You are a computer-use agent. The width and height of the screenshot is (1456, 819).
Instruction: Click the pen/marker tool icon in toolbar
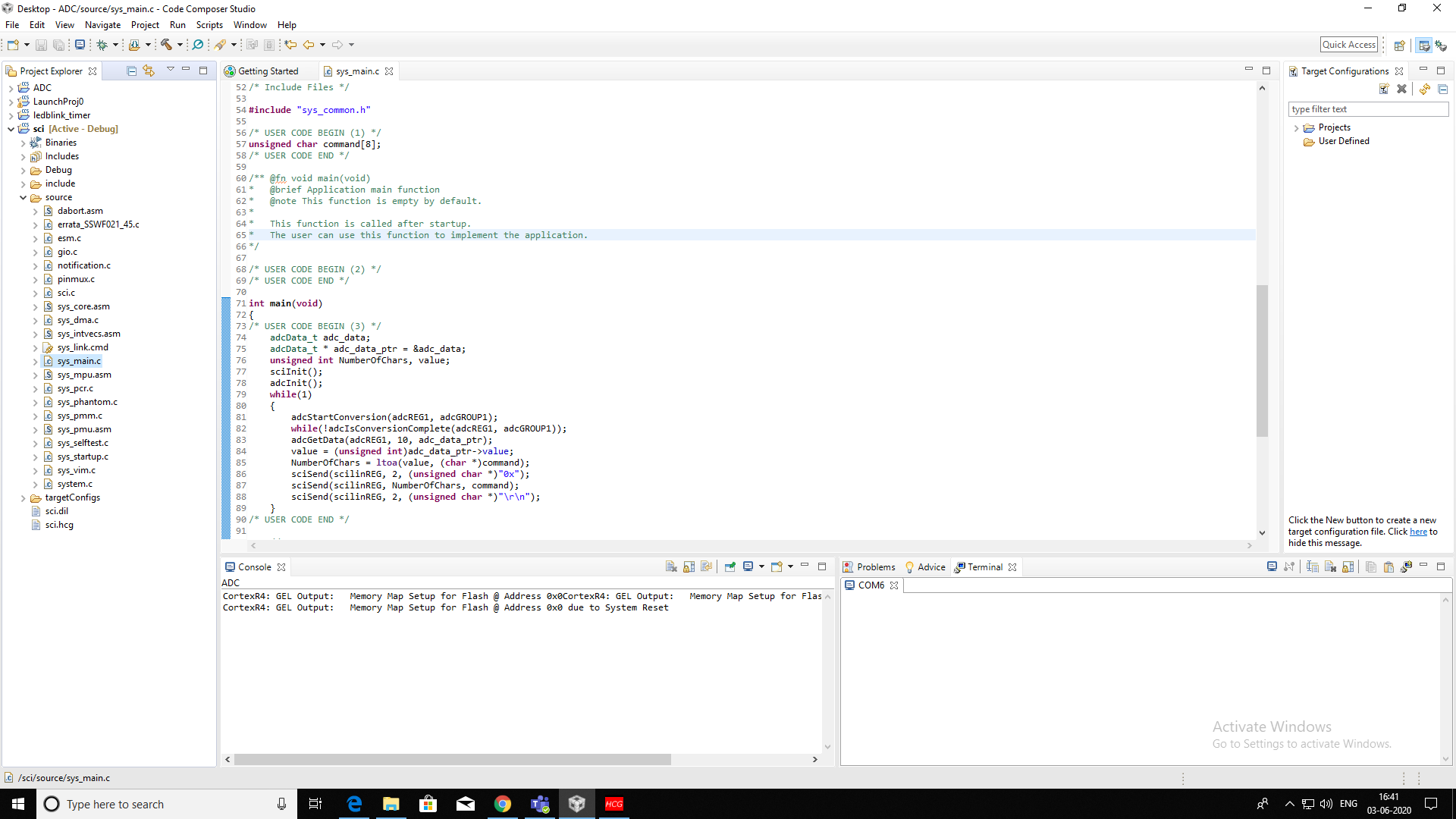pyautogui.click(x=221, y=45)
